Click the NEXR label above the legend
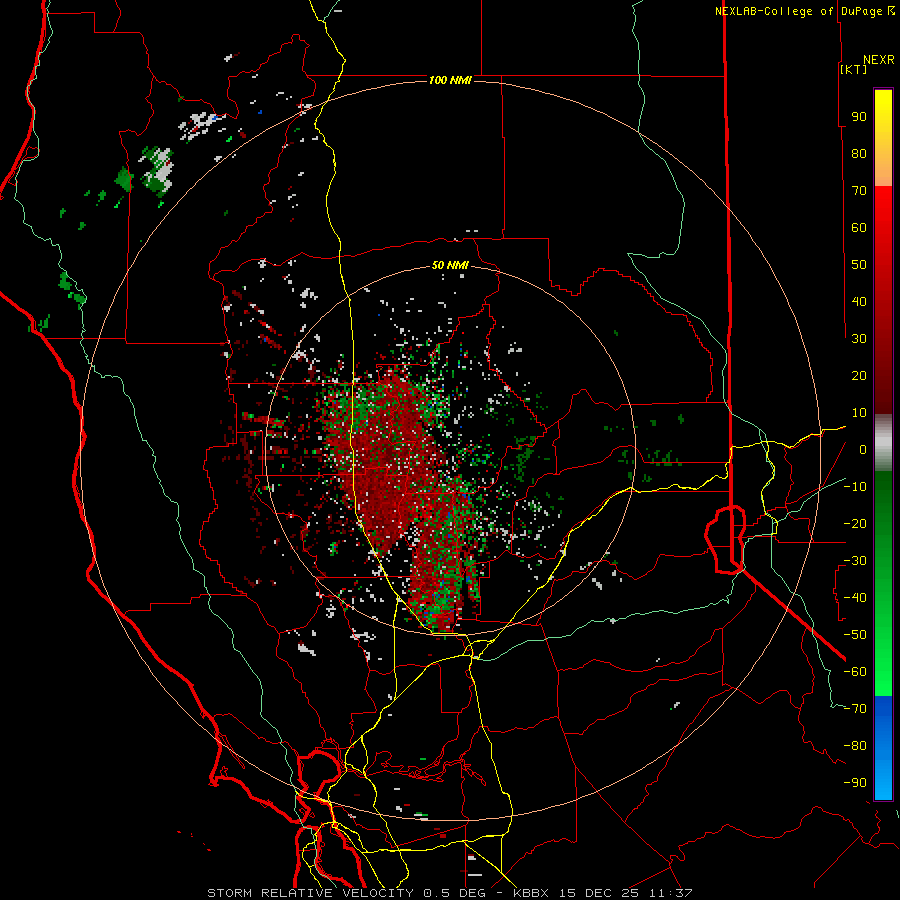900x900 pixels. click(x=879, y=60)
